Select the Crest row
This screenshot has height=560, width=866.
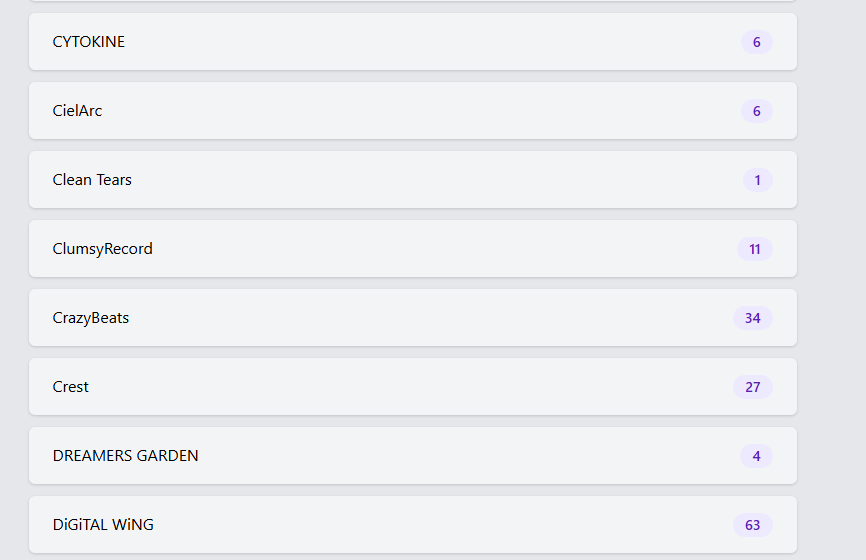coord(413,387)
